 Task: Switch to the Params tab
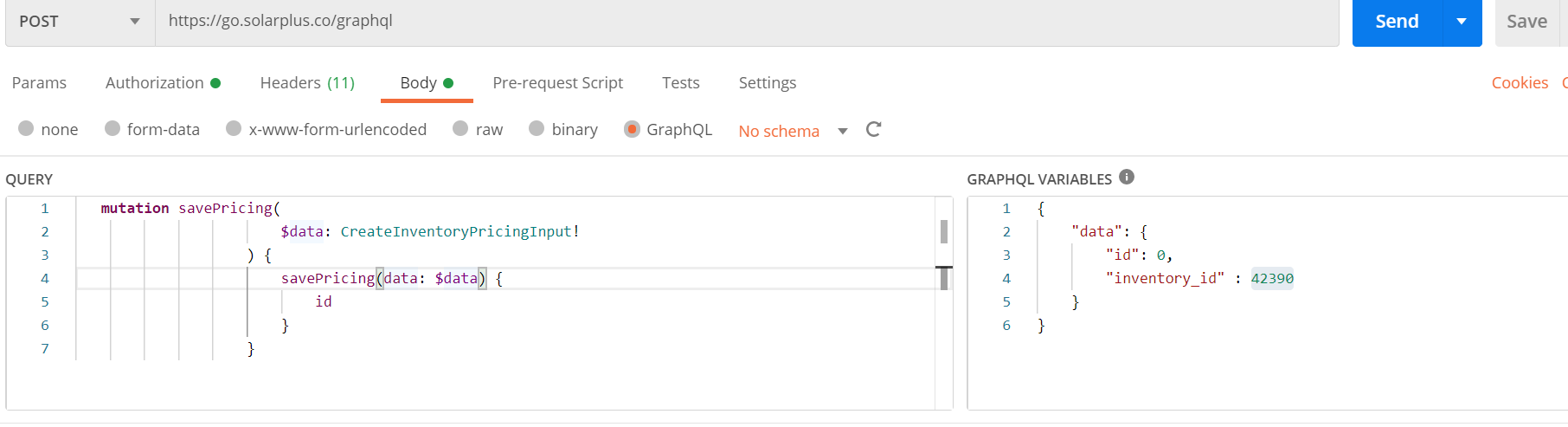(39, 83)
